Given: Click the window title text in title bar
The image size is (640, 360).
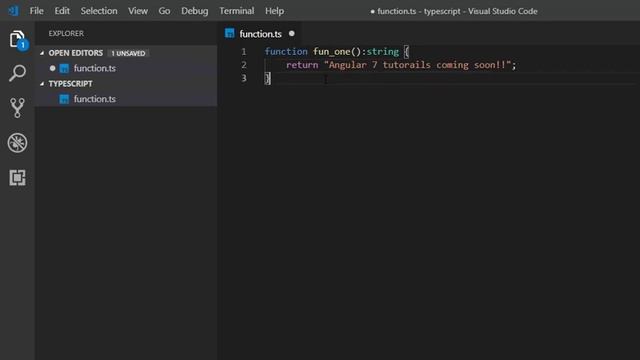Looking at the screenshot, I should pyautogui.click(x=454, y=11).
